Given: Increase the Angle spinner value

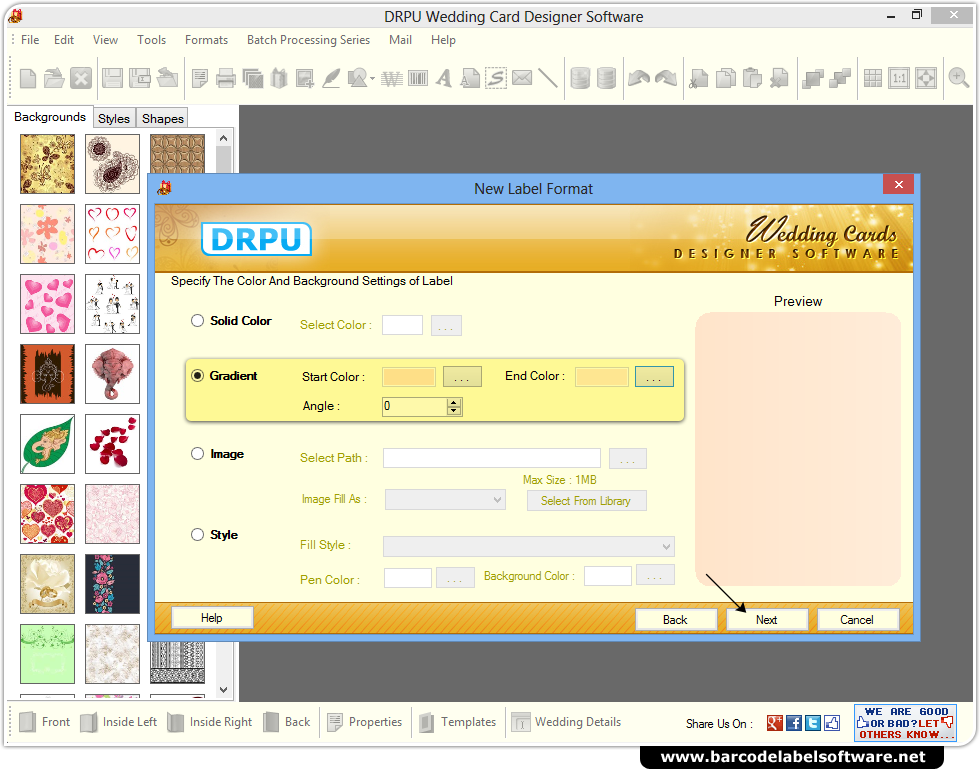Looking at the screenshot, I should tap(454, 402).
